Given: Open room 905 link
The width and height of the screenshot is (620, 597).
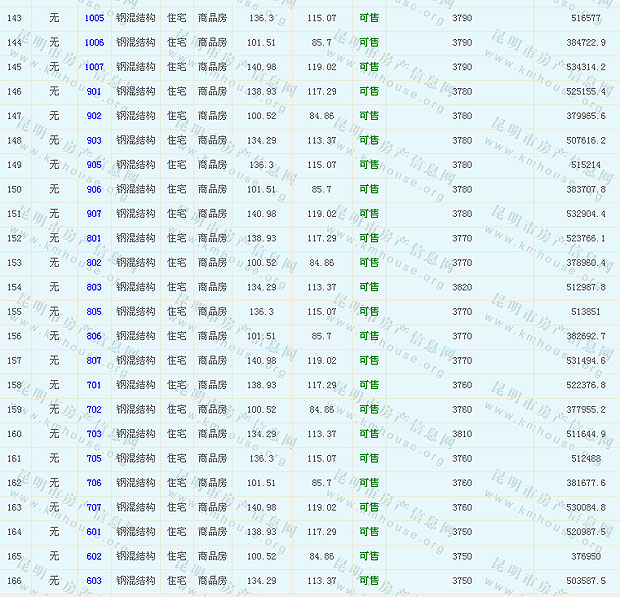Looking at the screenshot, I should (x=94, y=165).
